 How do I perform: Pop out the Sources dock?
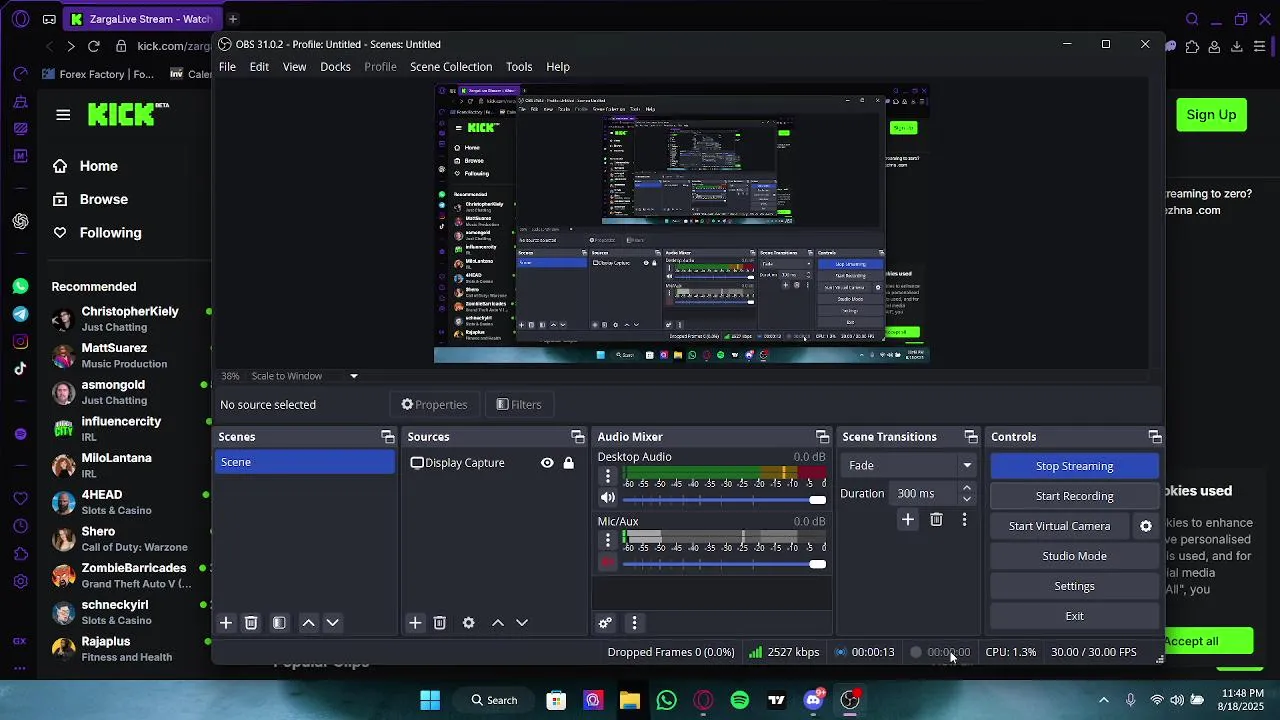(578, 437)
